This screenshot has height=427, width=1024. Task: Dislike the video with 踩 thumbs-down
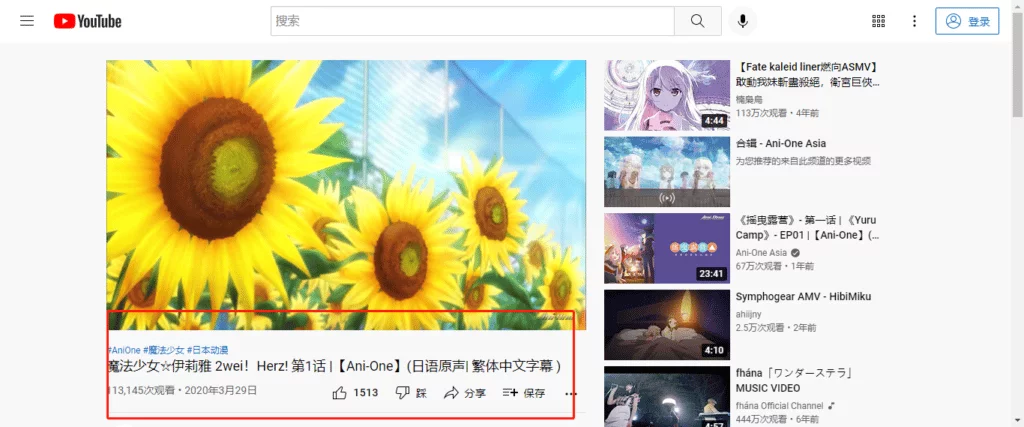[x=411, y=393]
